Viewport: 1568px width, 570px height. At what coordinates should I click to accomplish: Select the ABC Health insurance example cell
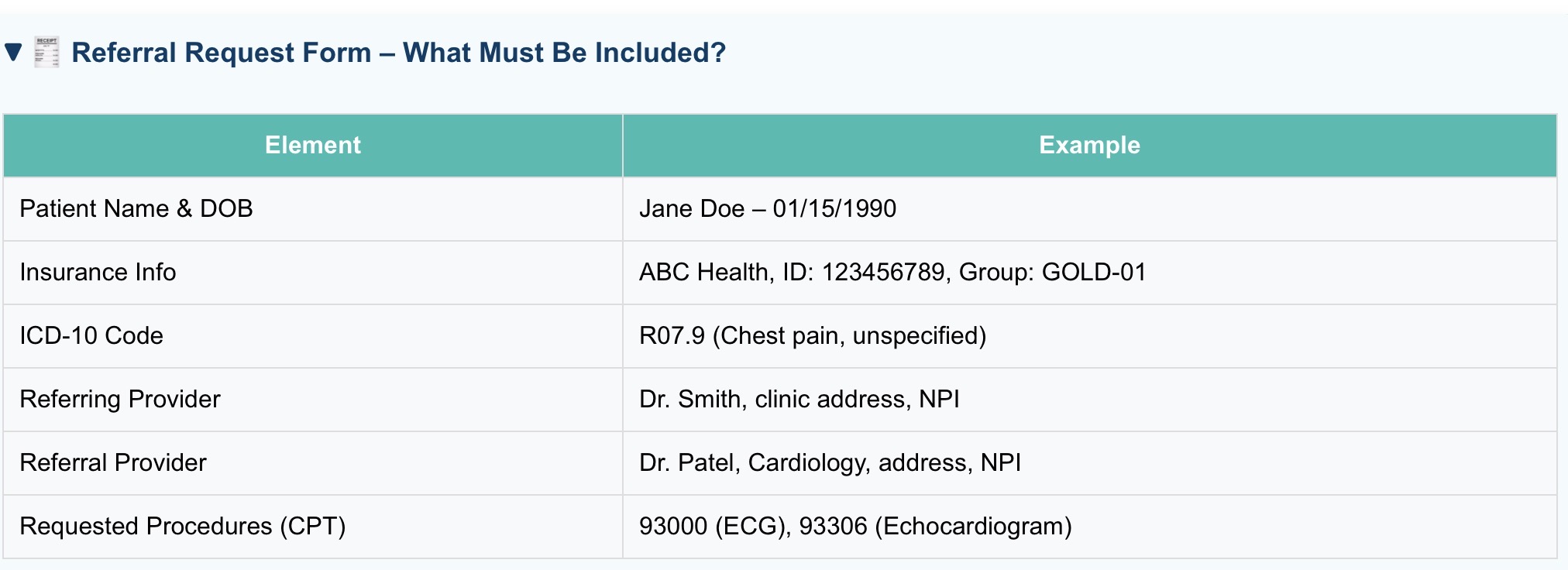[1089, 273]
